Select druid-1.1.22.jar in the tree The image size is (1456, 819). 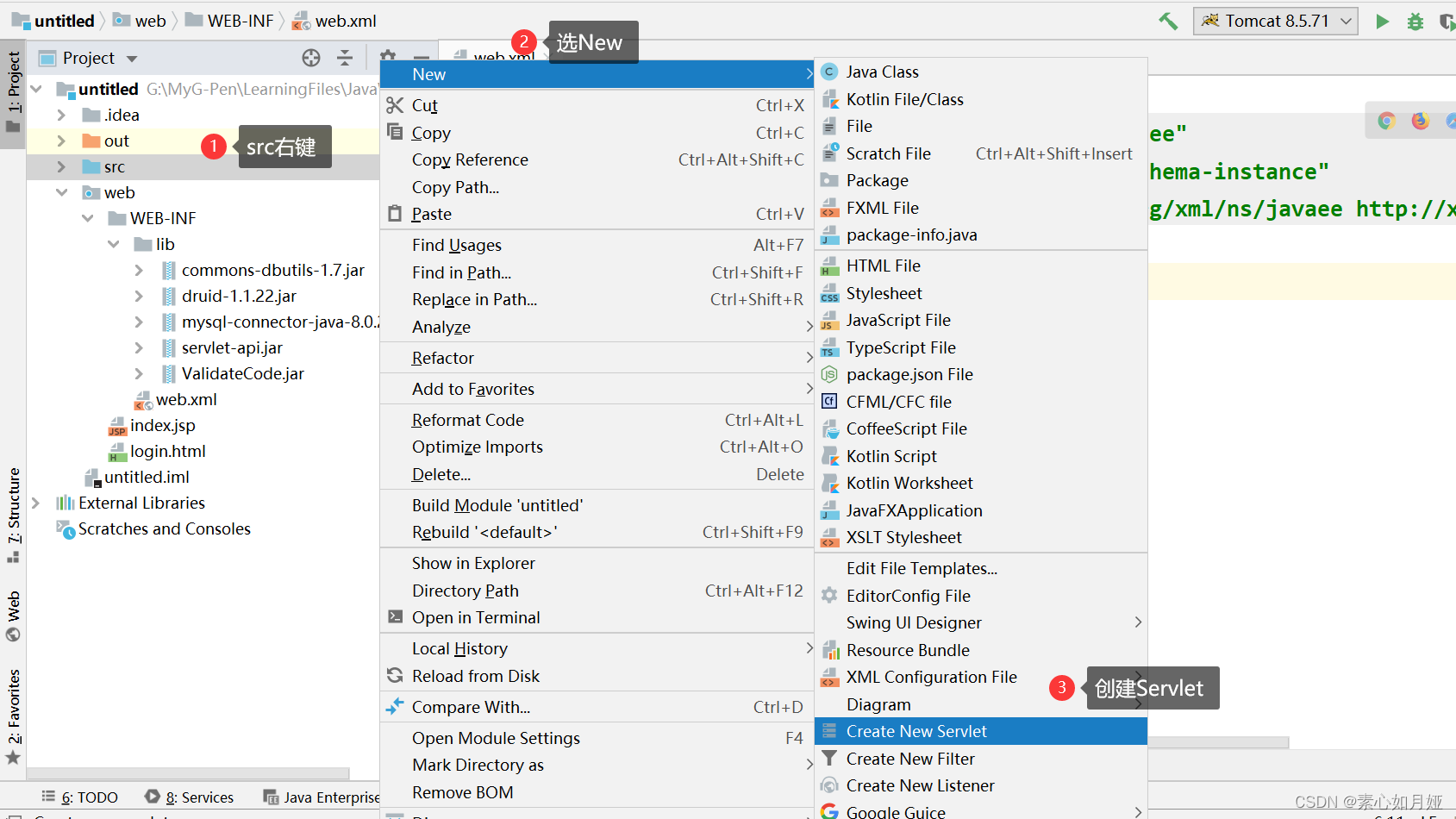click(239, 296)
